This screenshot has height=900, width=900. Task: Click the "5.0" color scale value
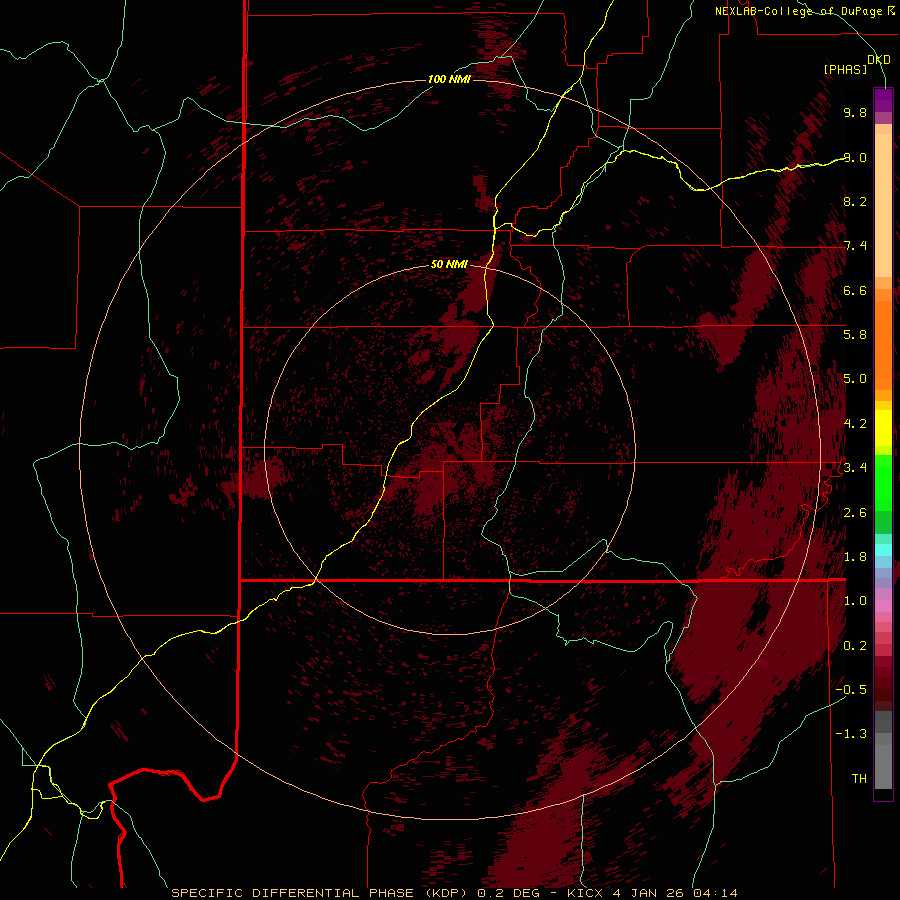[855, 379]
